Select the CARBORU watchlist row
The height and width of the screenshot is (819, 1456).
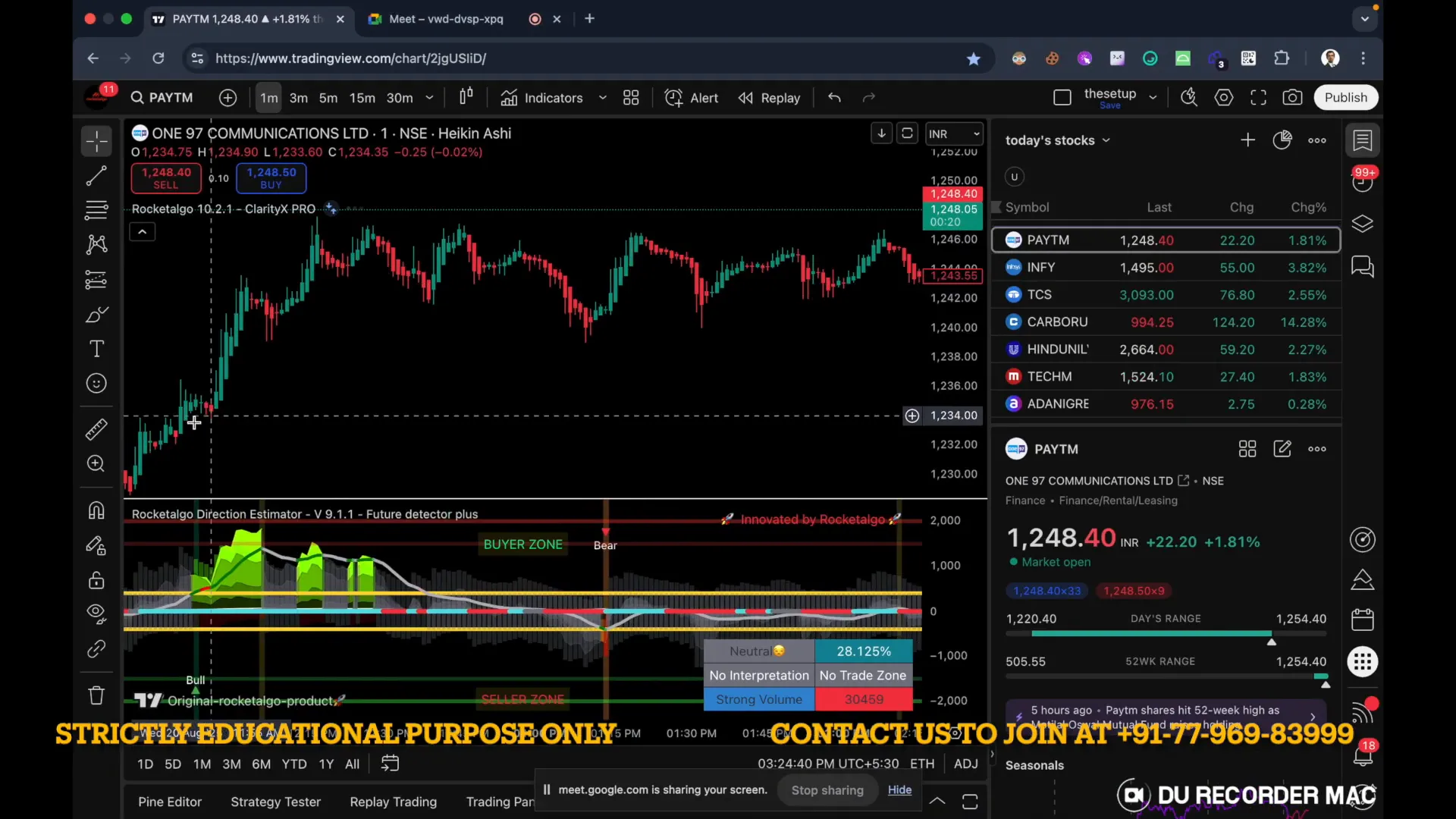(1166, 322)
